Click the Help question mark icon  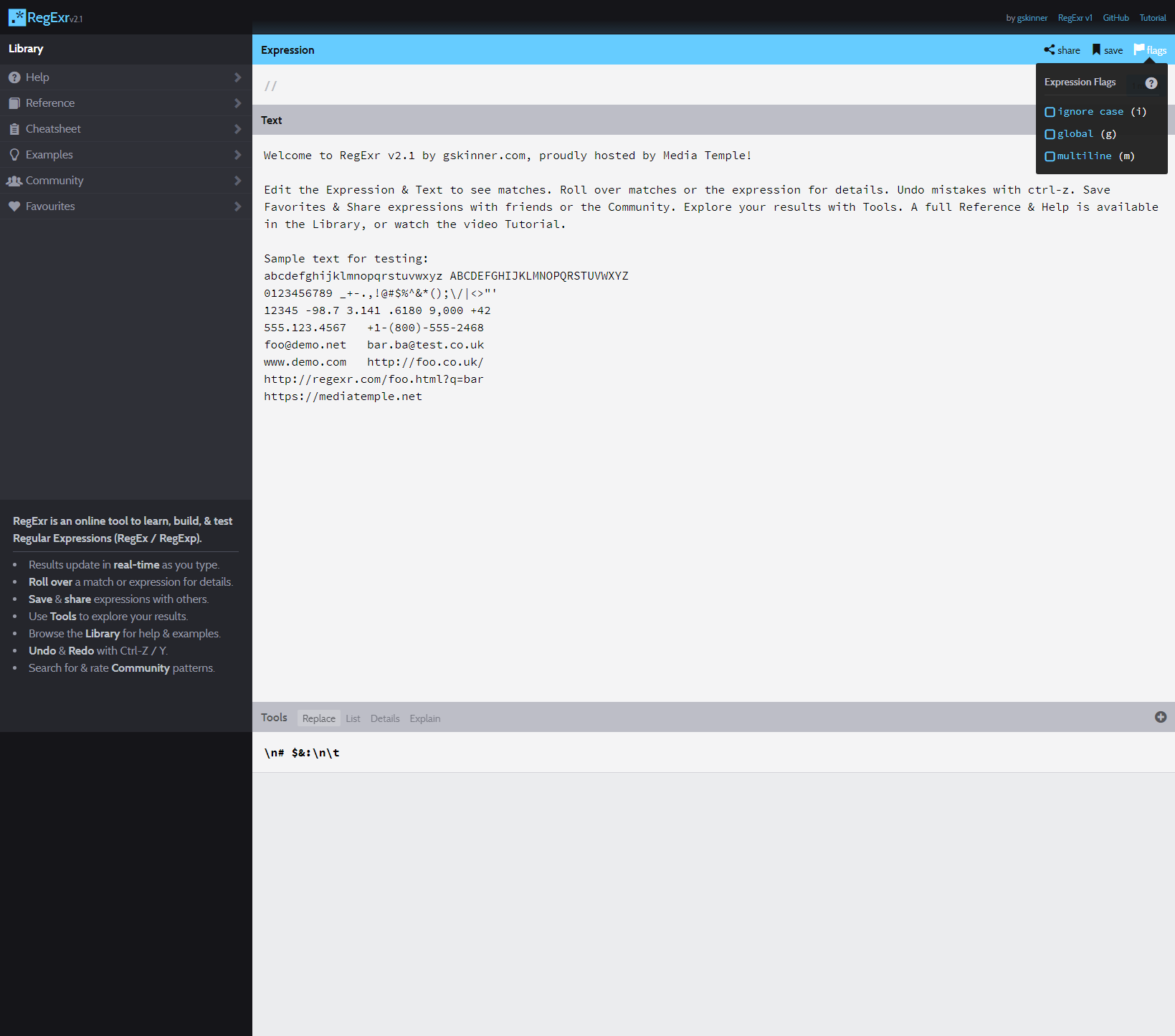(x=14, y=77)
